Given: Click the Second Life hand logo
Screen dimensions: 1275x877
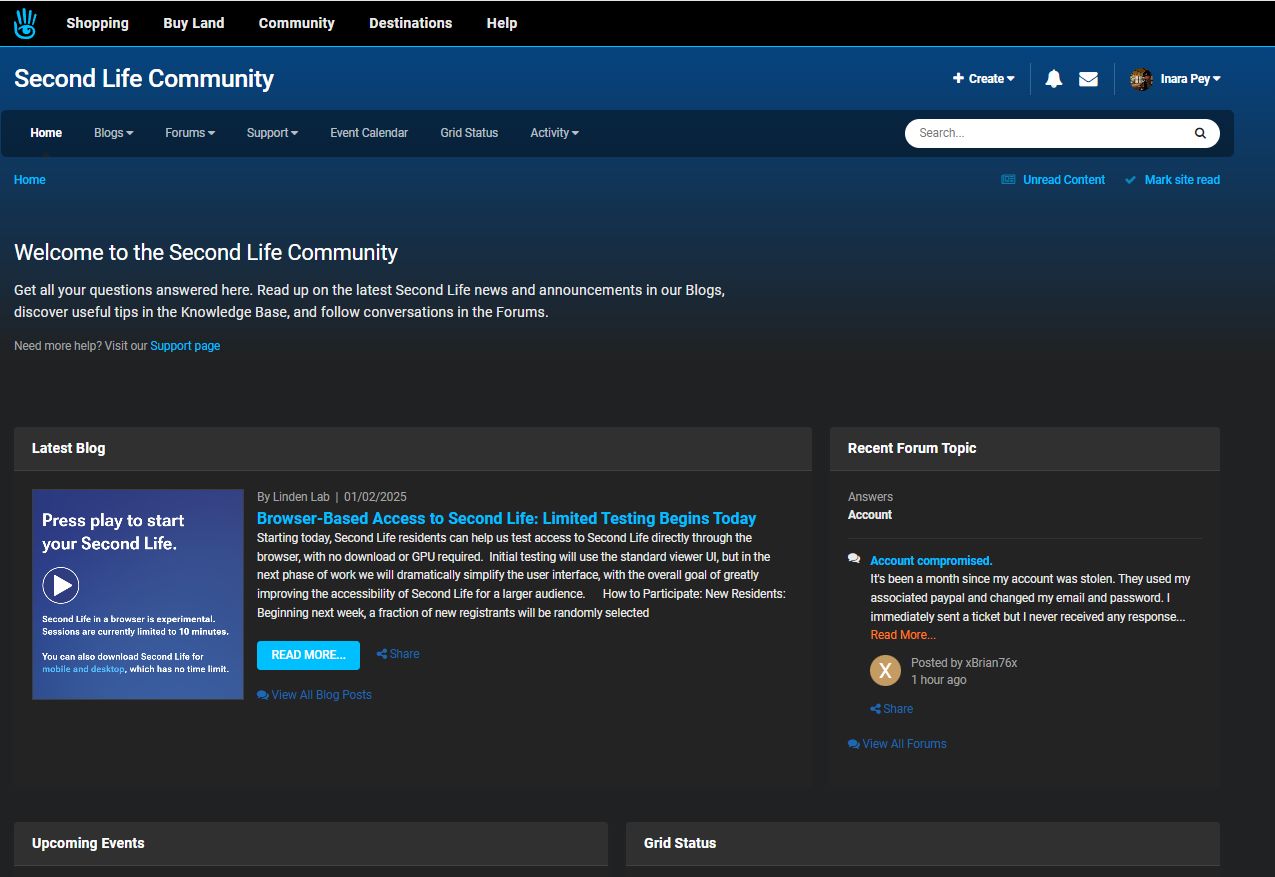Looking at the screenshot, I should coord(25,23).
